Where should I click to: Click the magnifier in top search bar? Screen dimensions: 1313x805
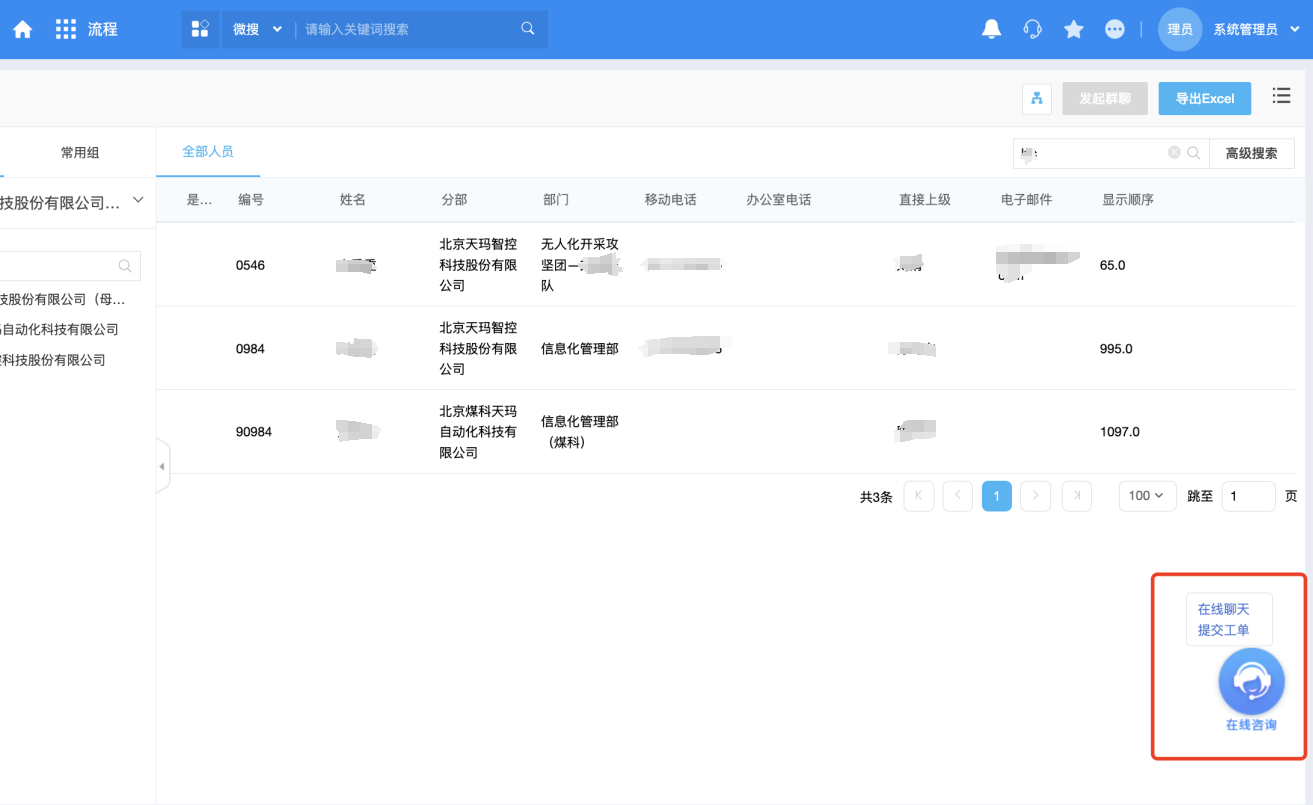click(x=528, y=29)
